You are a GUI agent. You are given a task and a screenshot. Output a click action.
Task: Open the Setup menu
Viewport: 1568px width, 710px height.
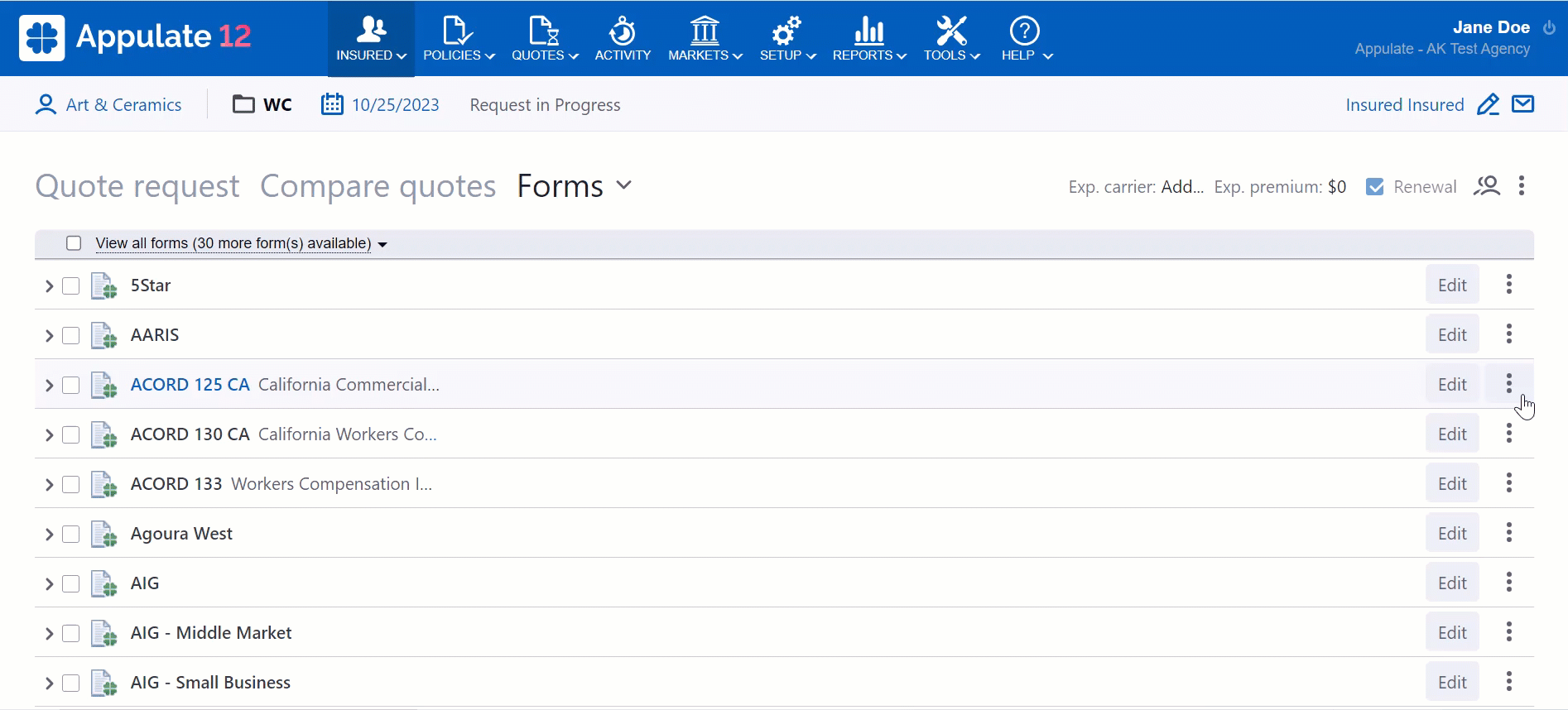coord(787,39)
